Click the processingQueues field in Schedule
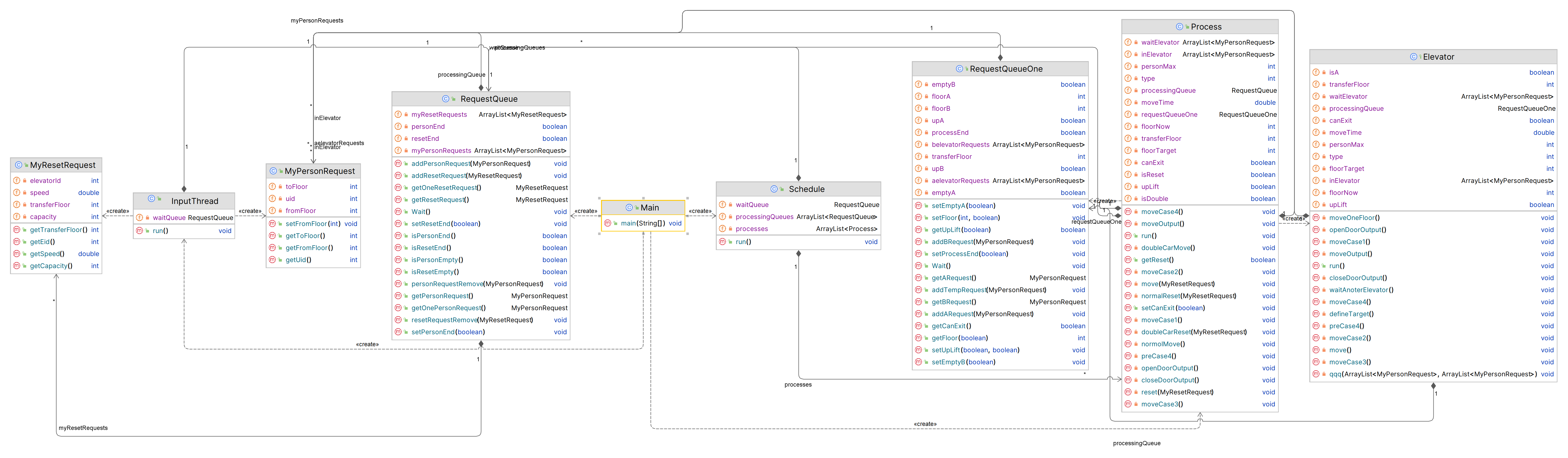Viewport: 1568px width, 458px height. 799,217
